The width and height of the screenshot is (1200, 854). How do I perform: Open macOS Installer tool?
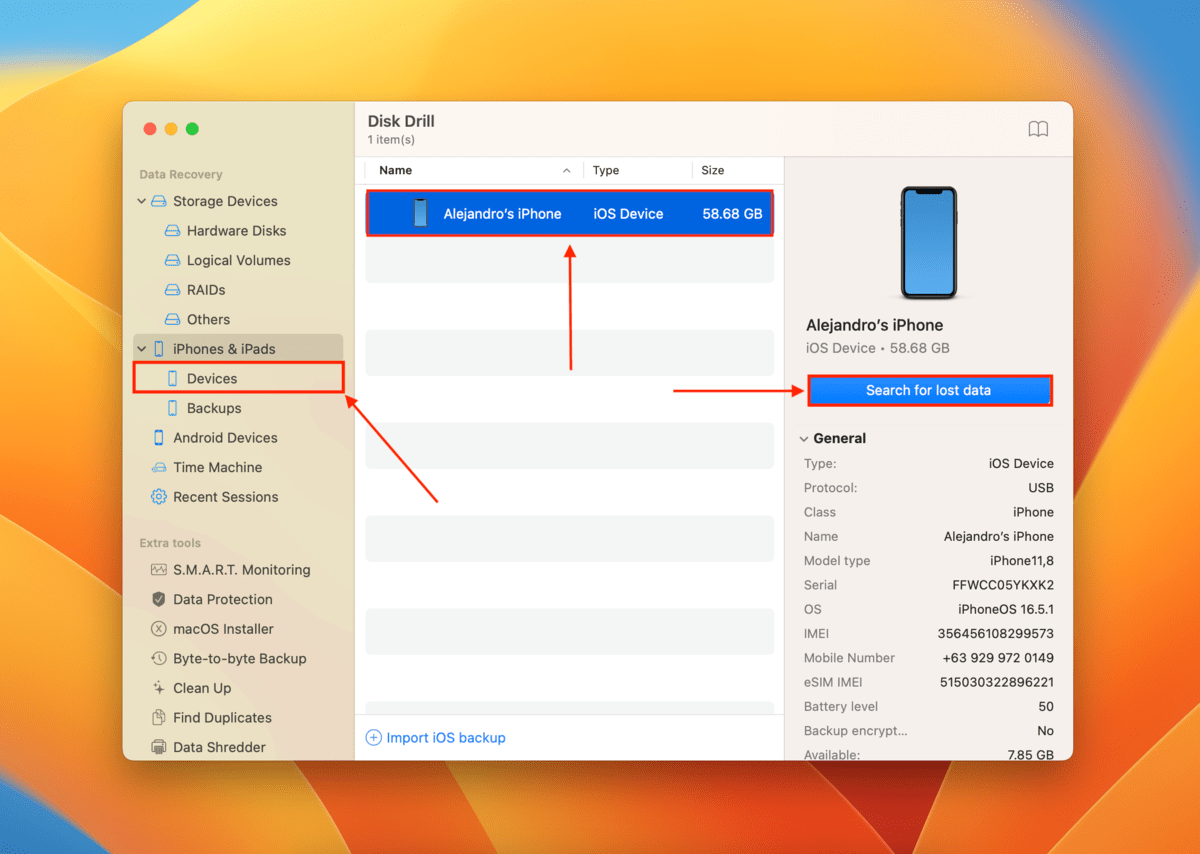pos(223,629)
